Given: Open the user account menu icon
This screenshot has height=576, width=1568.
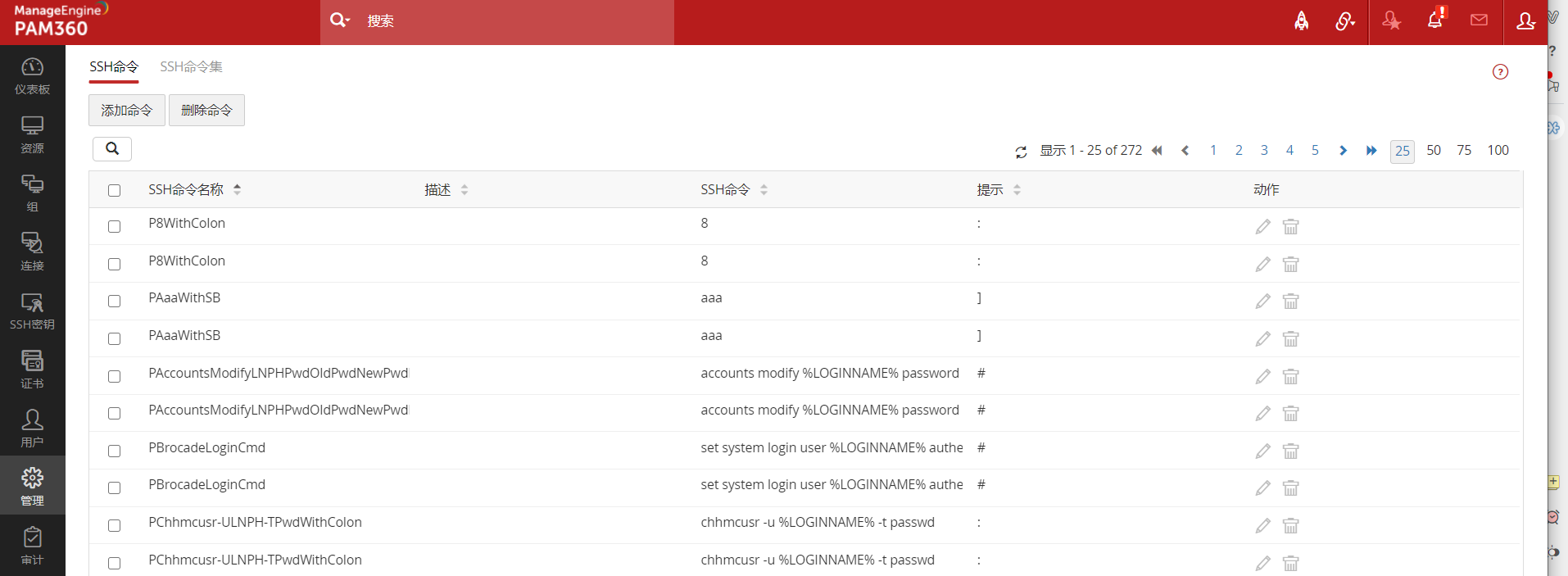Looking at the screenshot, I should tap(1525, 21).
